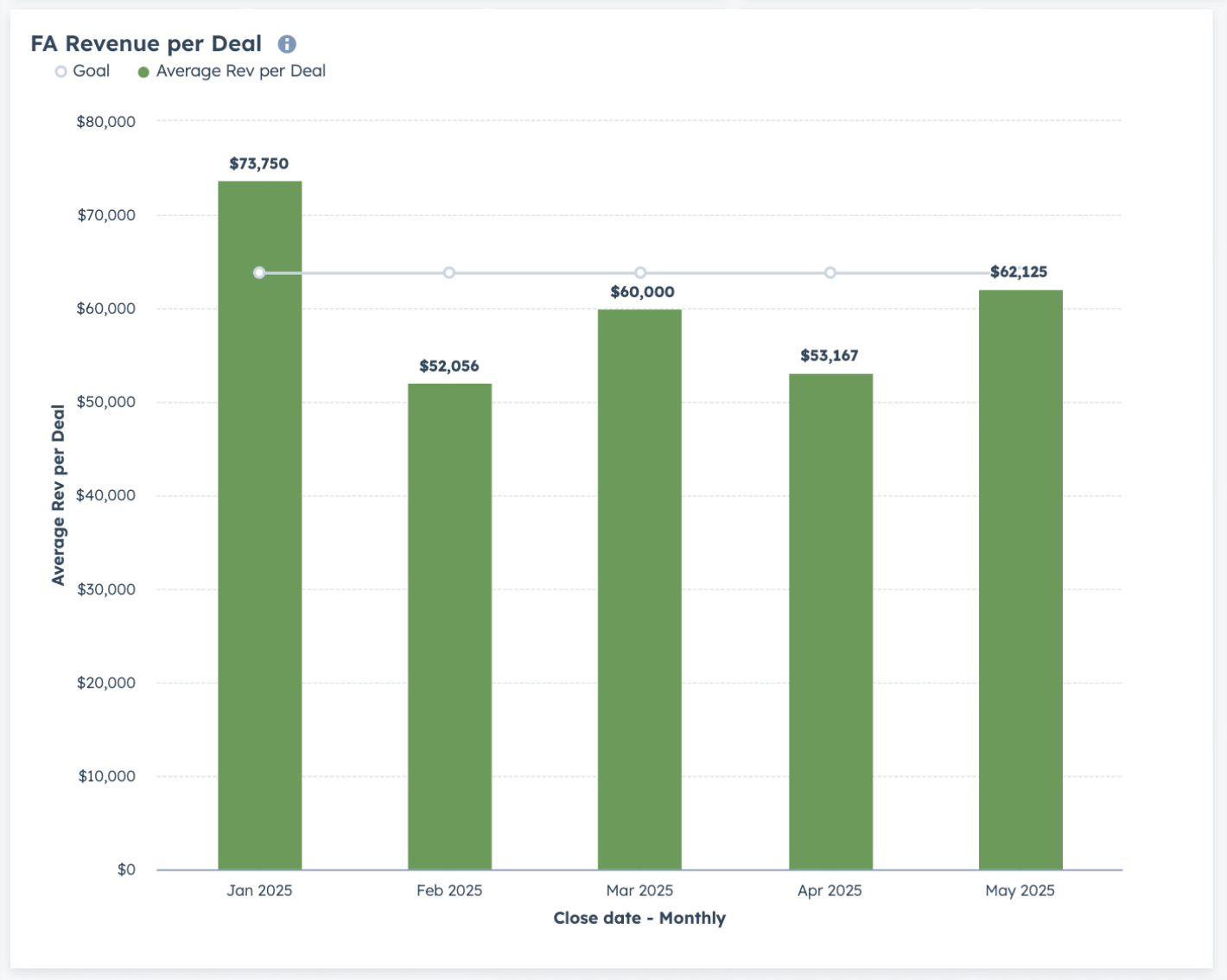Select the Apr 2025 bar
Screen dimensions: 1227x980
pos(830,621)
